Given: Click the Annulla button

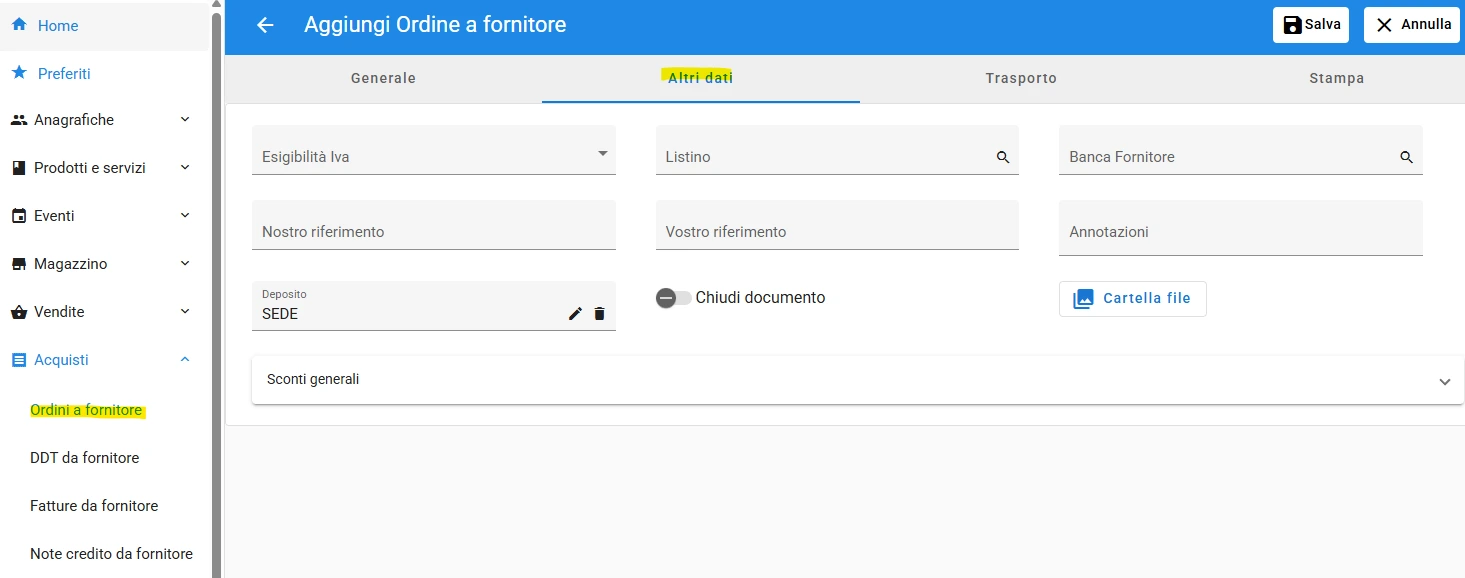Looking at the screenshot, I should pos(1412,25).
